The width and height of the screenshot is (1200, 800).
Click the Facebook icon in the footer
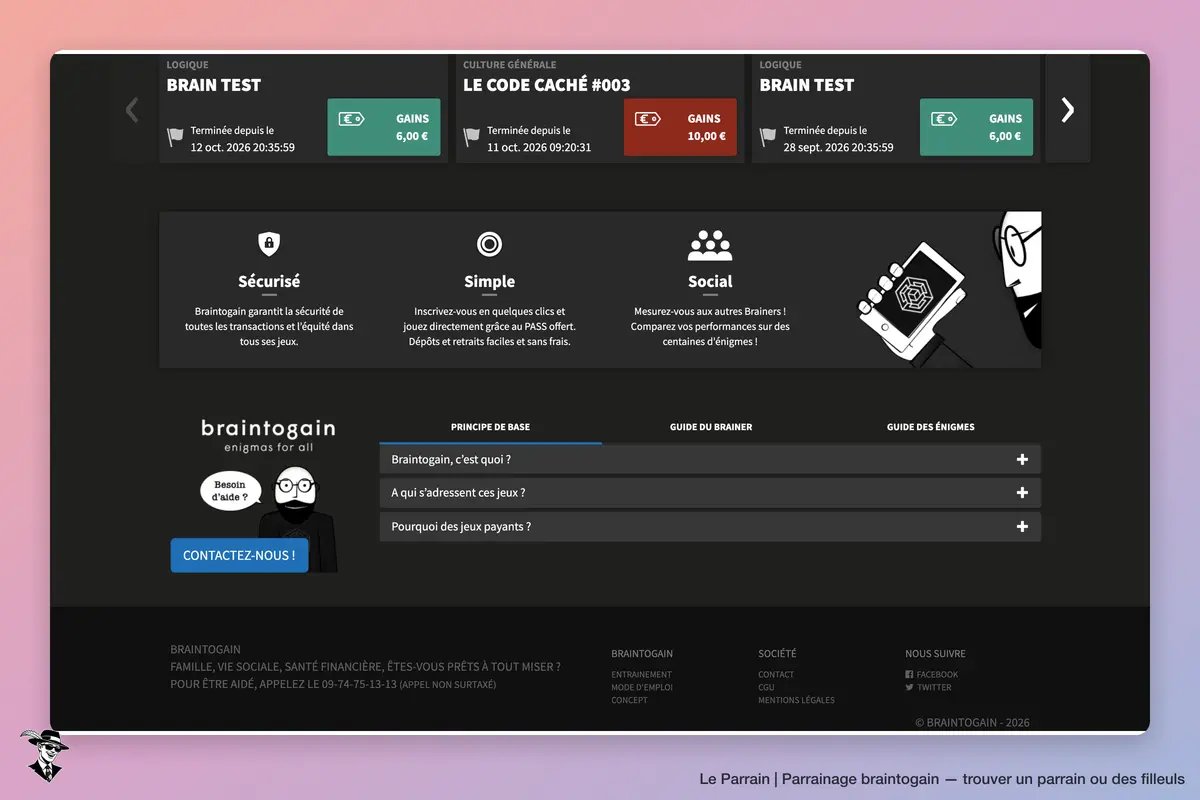coord(909,675)
